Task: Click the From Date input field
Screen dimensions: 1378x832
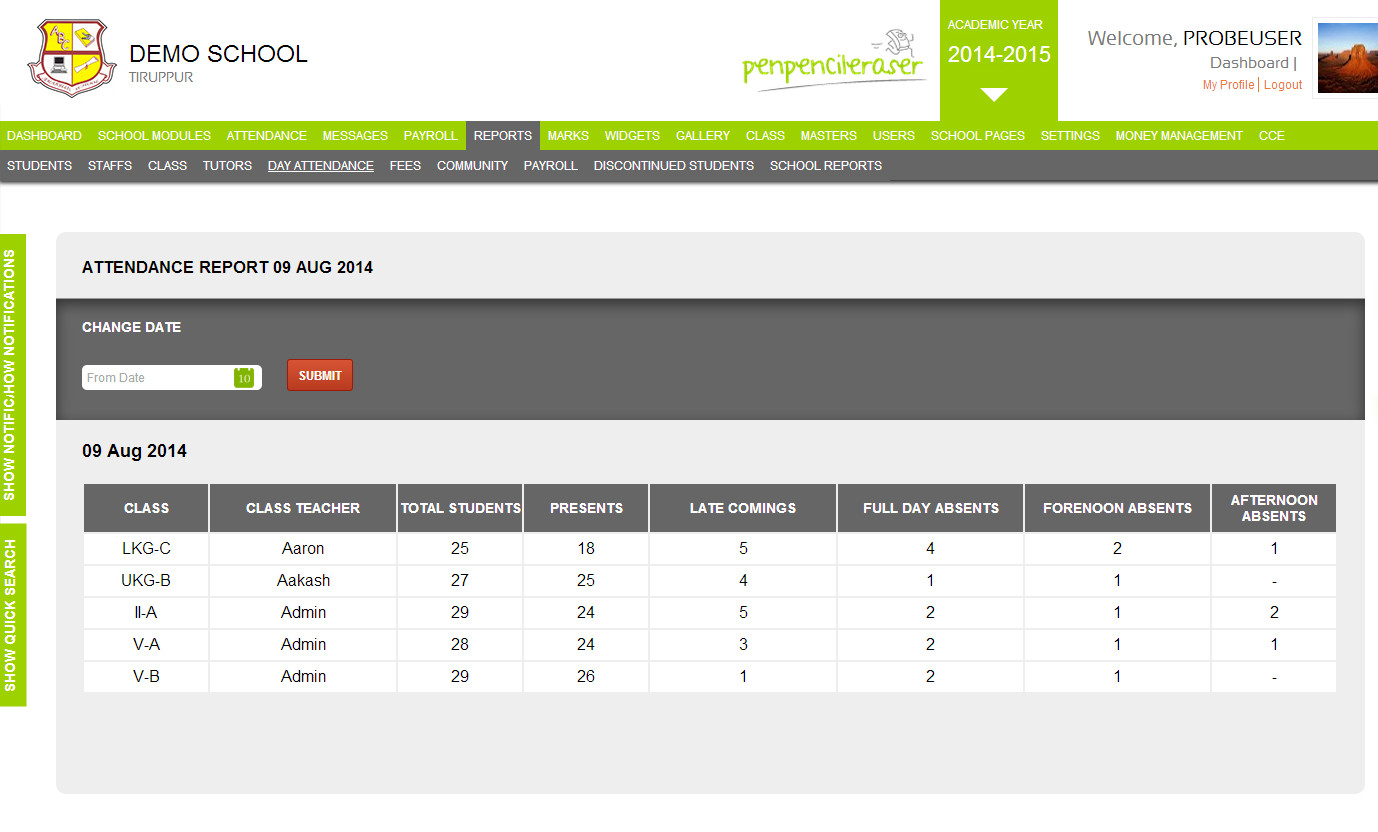Action: pyautogui.click(x=157, y=377)
